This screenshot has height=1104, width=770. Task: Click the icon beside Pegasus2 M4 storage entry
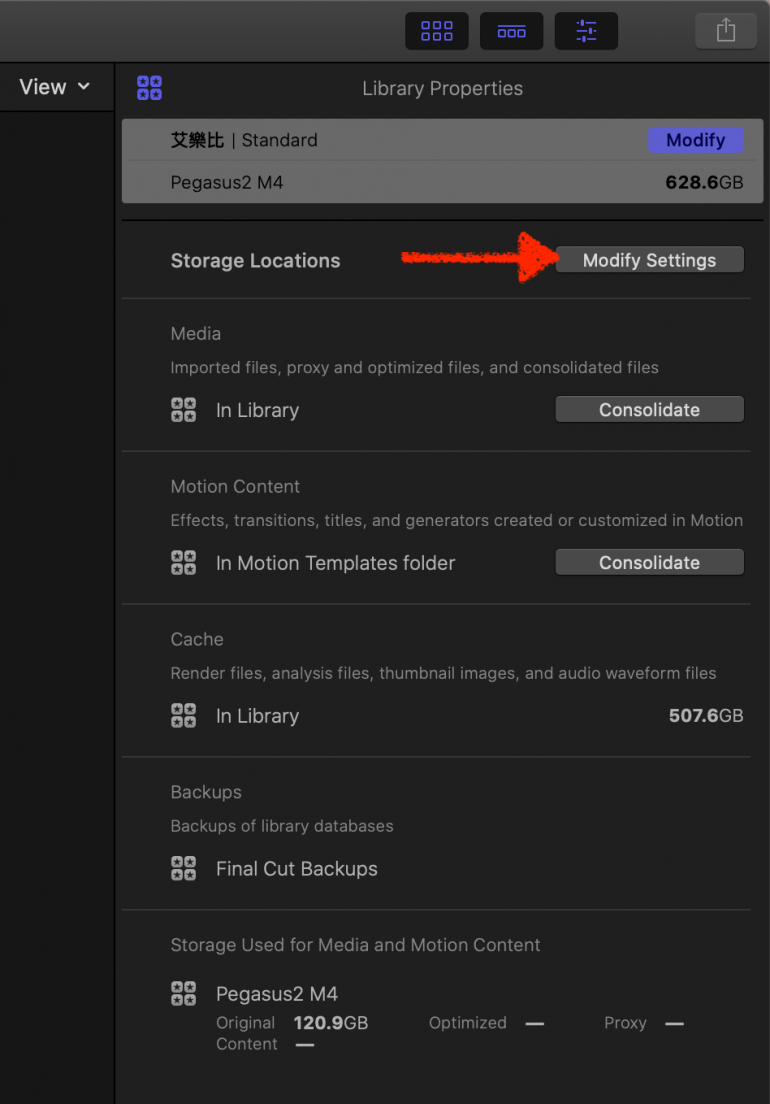tap(183, 994)
